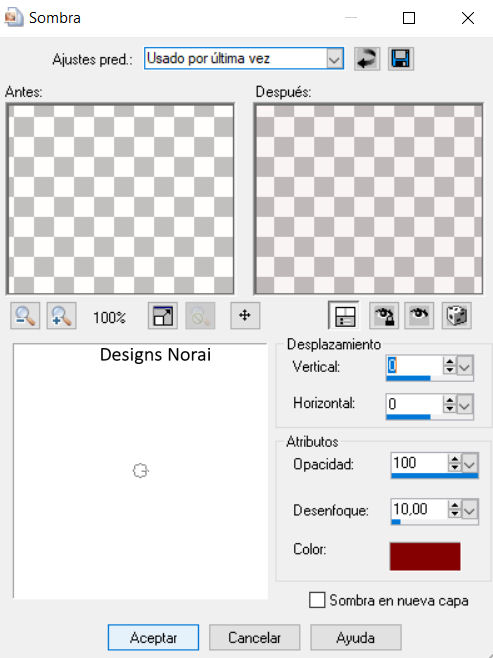Save preset with floppy disk icon

pos(401,58)
